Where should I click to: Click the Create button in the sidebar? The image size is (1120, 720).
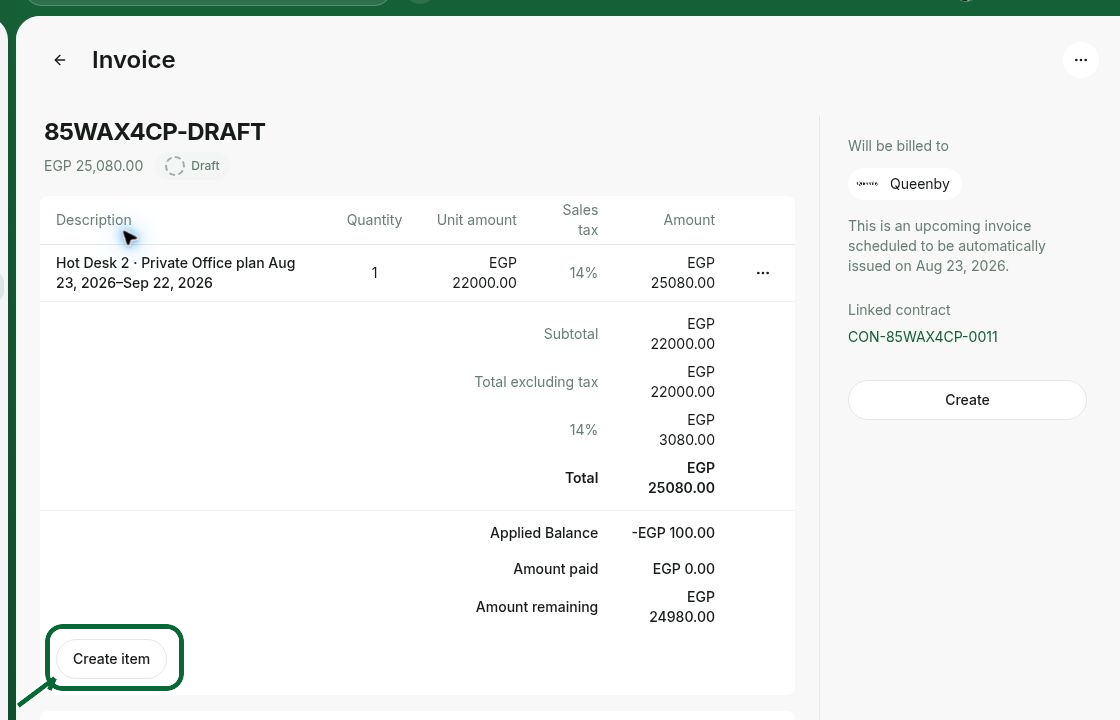coord(966,400)
